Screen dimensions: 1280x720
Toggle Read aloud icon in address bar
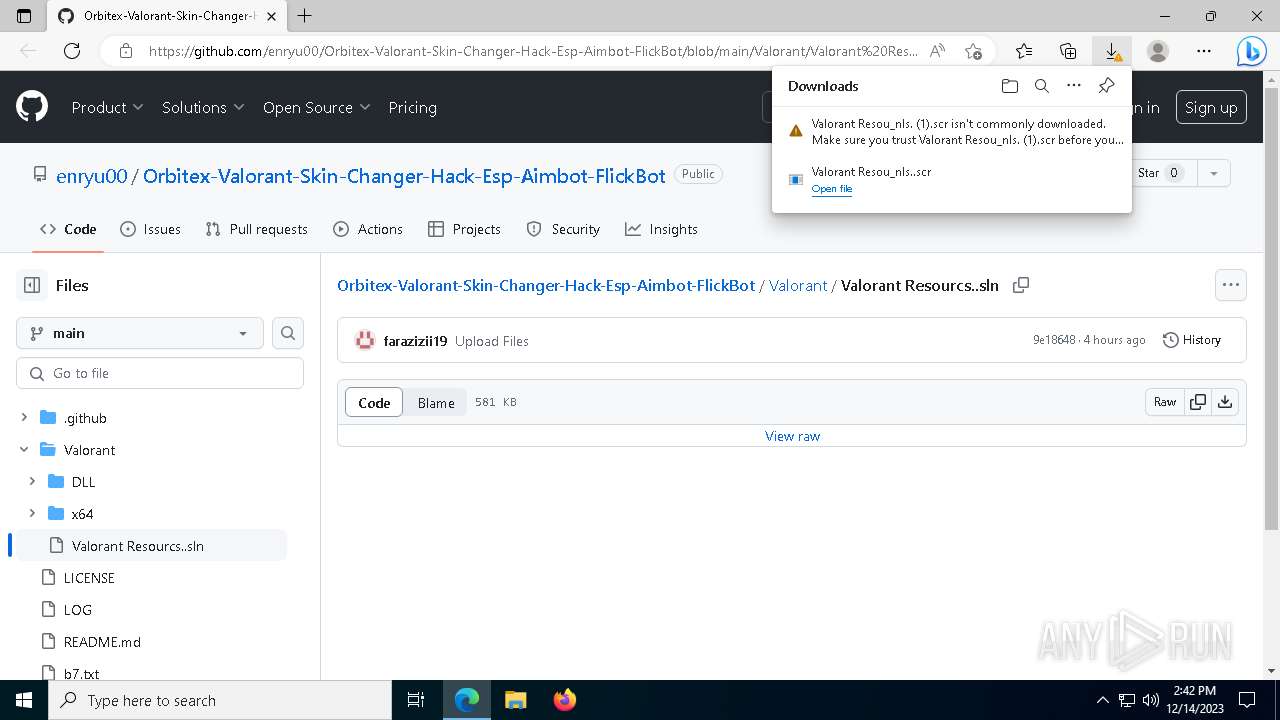[937, 51]
